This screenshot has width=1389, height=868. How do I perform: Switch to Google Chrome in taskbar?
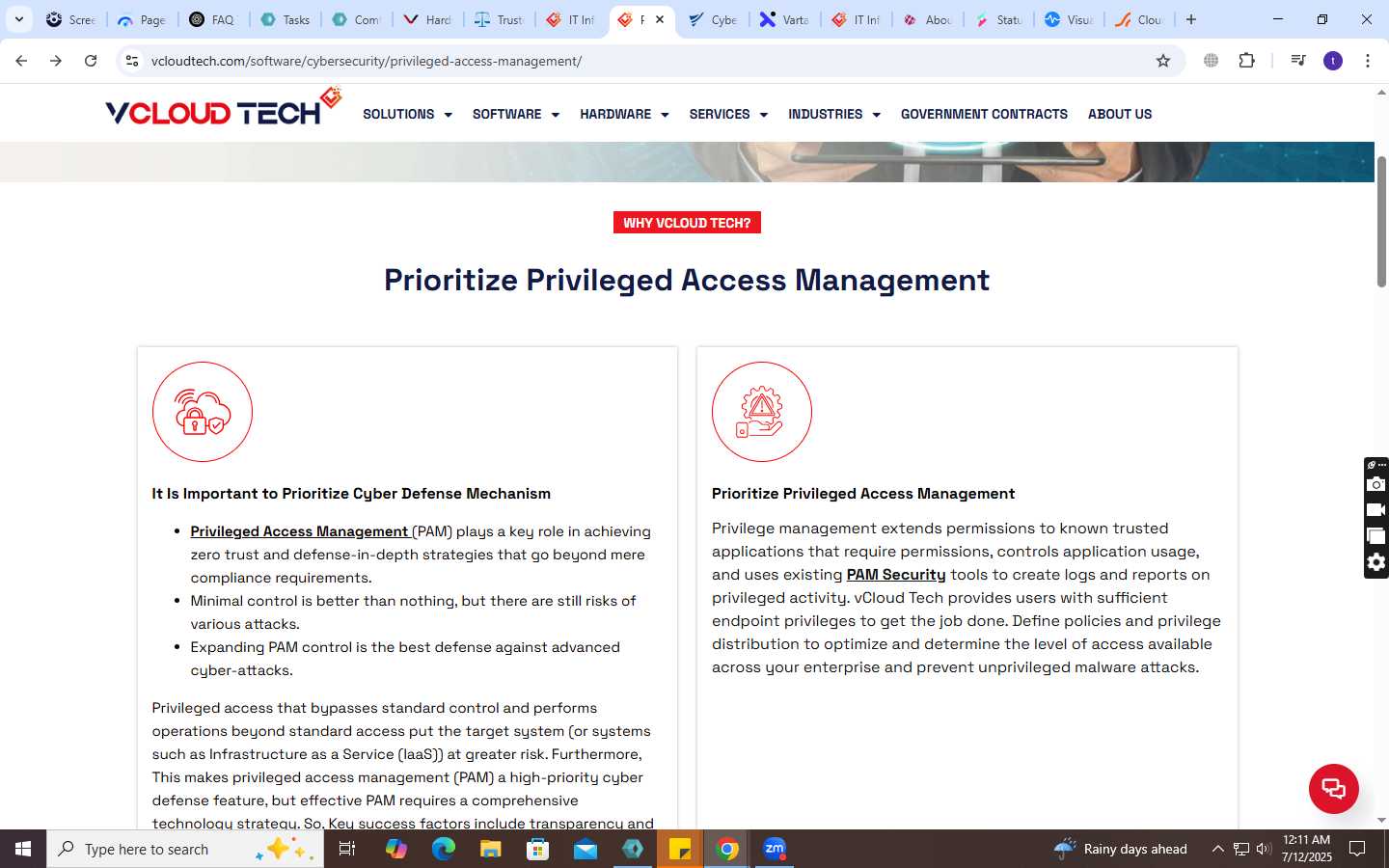(727, 849)
